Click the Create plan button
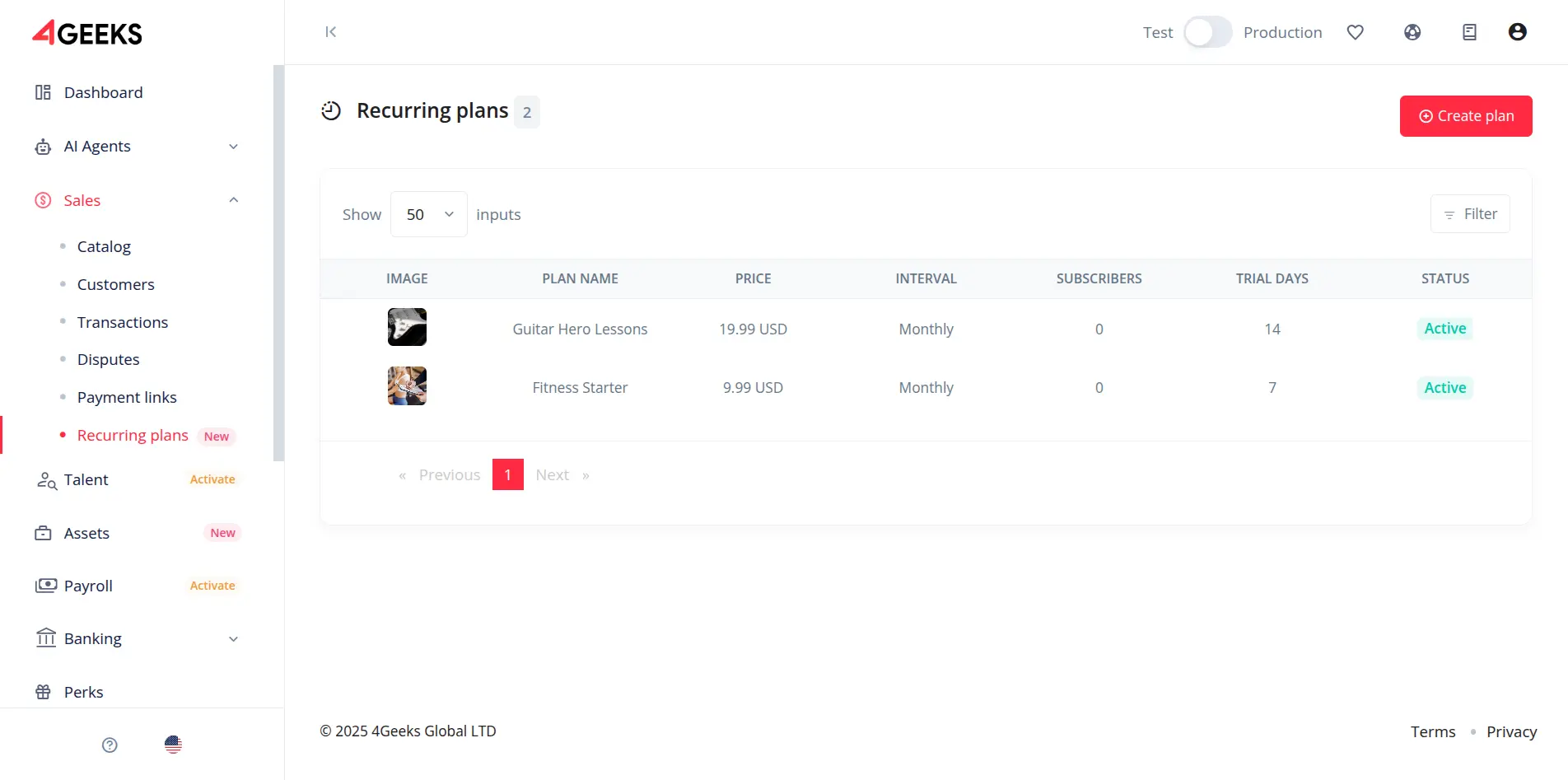 pos(1465,116)
